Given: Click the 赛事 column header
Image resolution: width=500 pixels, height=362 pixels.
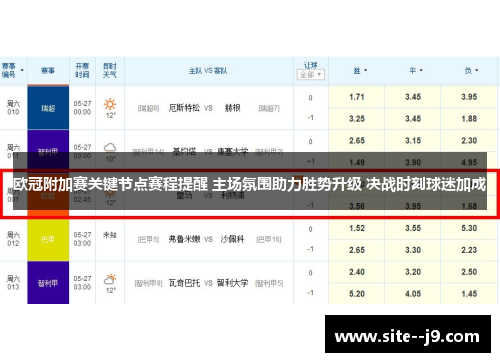Looking at the screenshot, I should tap(48, 71).
